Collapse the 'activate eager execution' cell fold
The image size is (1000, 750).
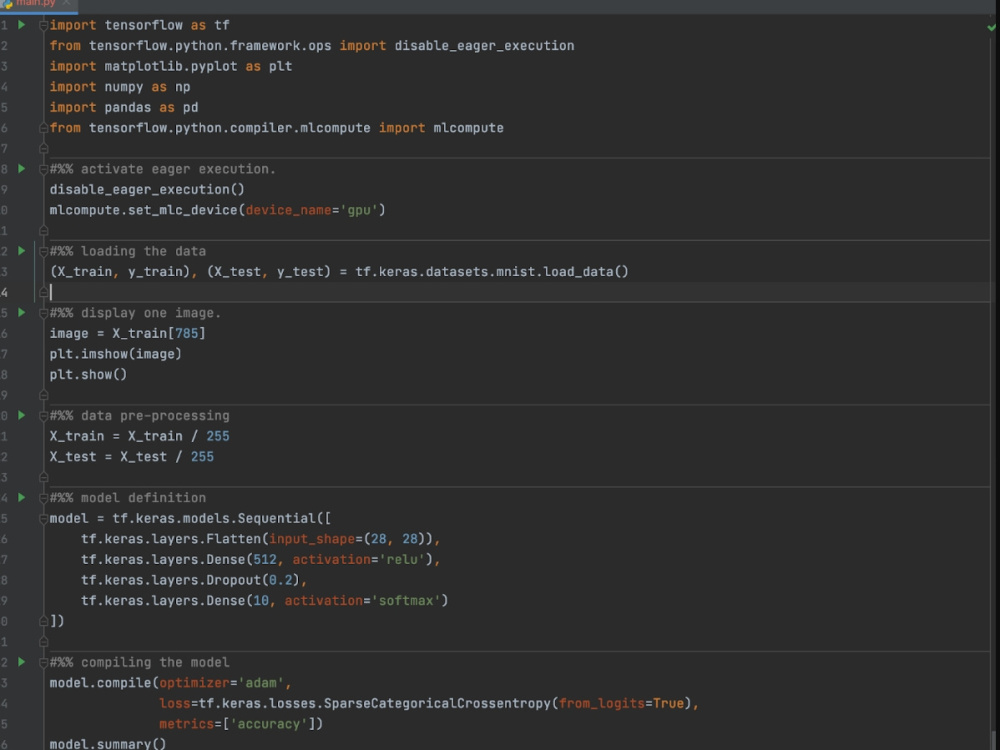click(x=43, y=170)
